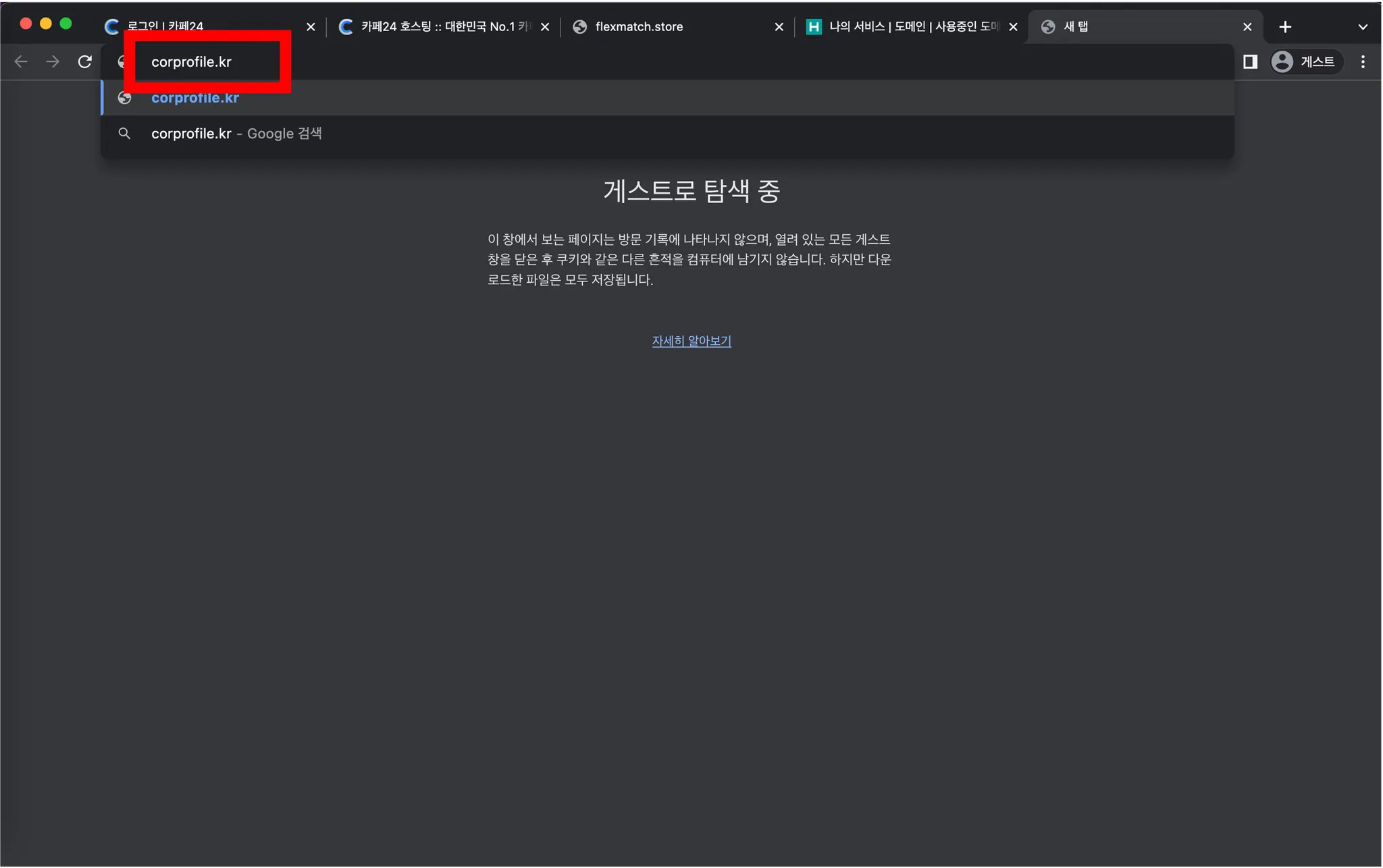Close the flexmatch.store tab

pyautogui.click(x=779, y=26)
